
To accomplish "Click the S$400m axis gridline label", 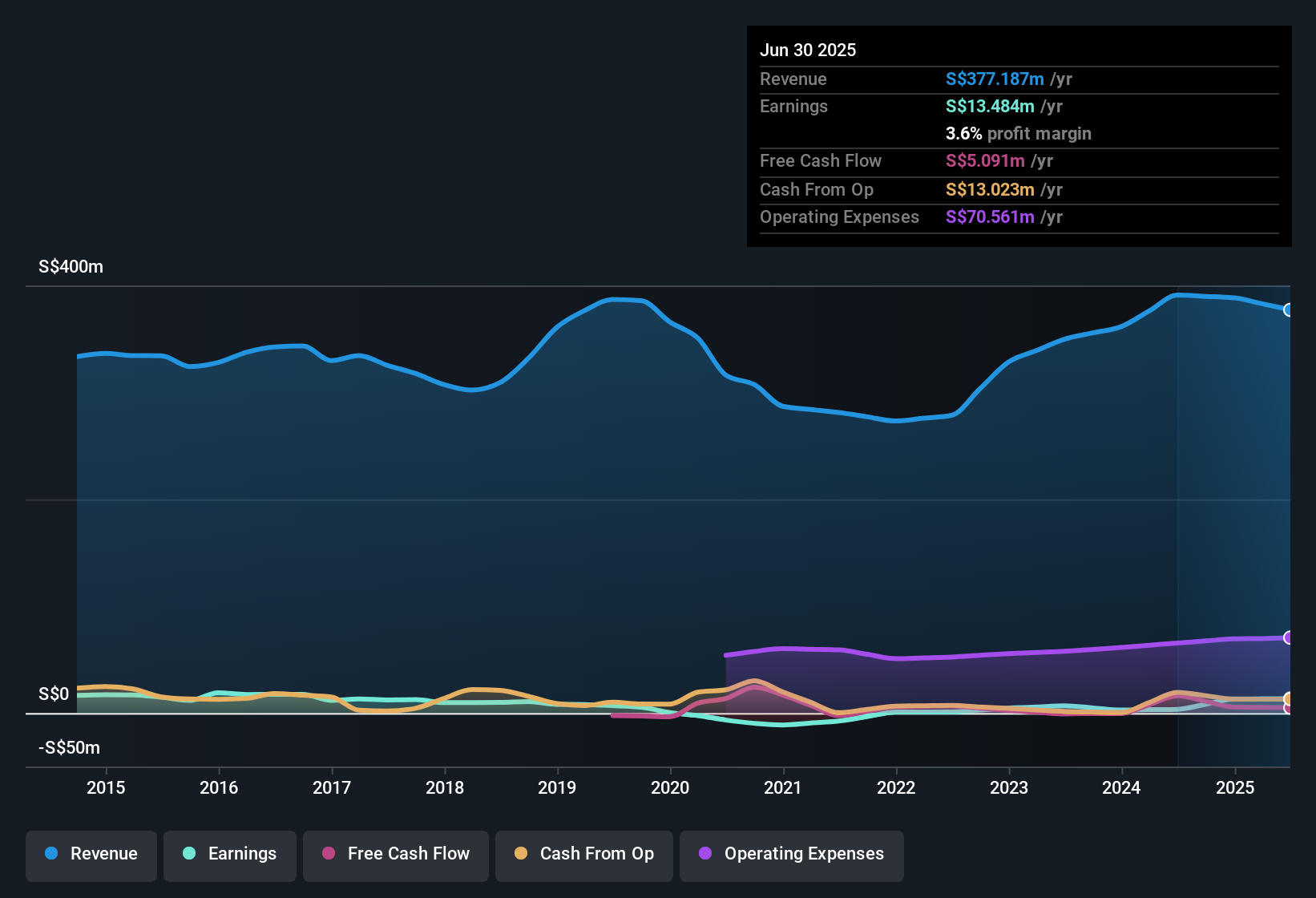I will pos(71,266).
